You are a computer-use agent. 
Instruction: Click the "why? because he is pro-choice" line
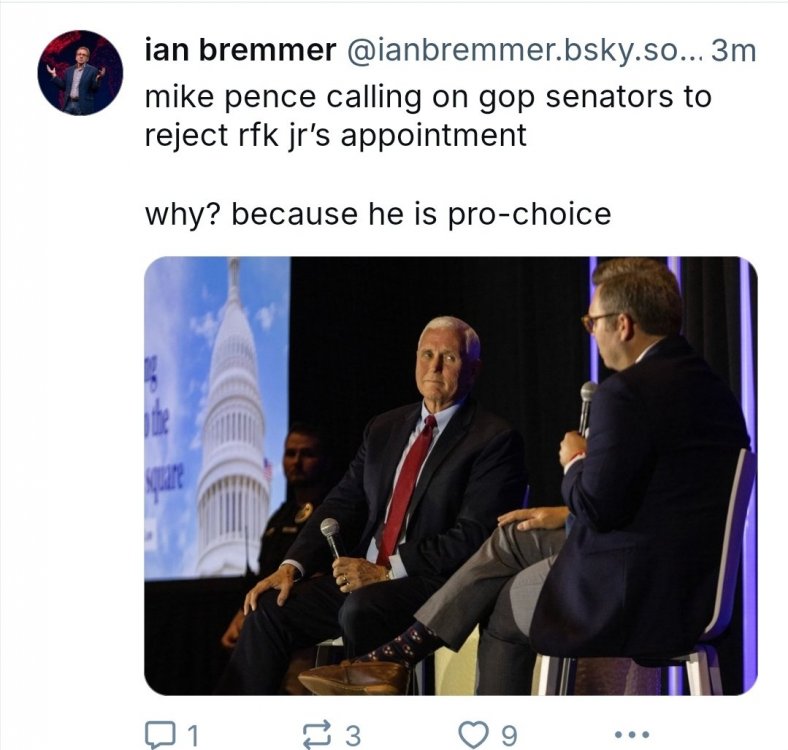pyautogui.click(x=378, y=213)
